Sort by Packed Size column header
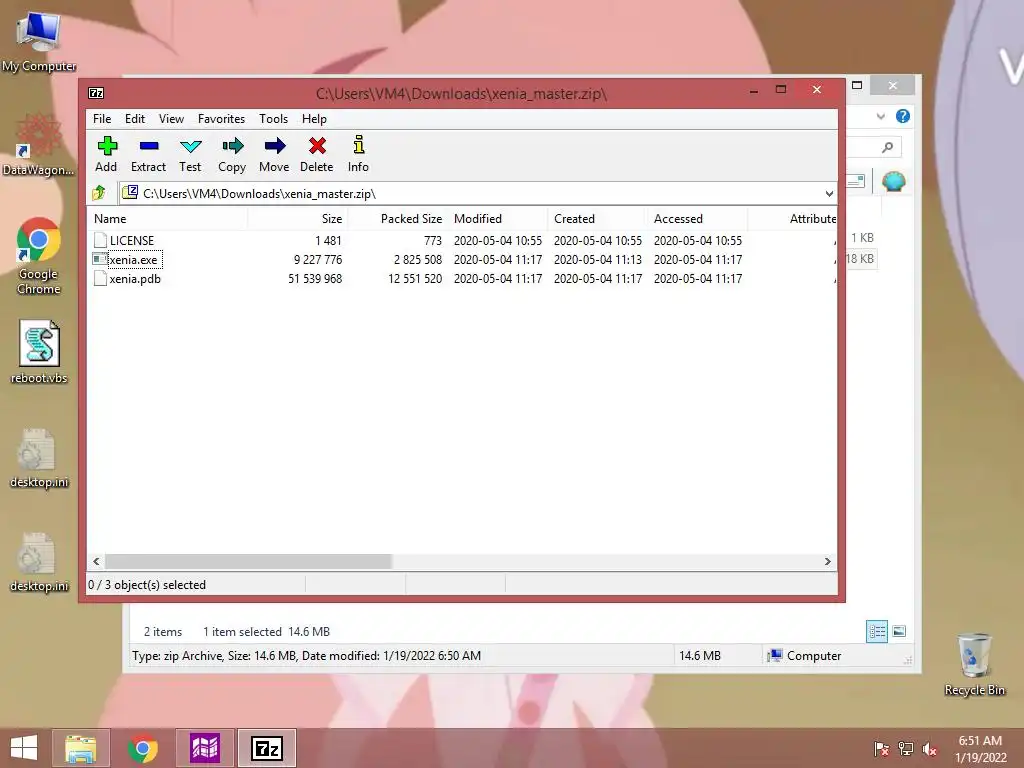 (398, 219)
